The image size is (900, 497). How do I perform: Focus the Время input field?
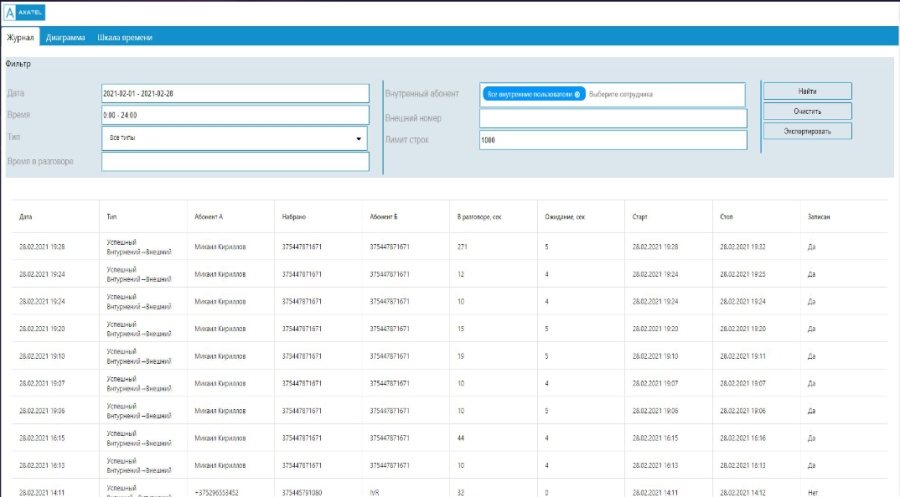236,115
